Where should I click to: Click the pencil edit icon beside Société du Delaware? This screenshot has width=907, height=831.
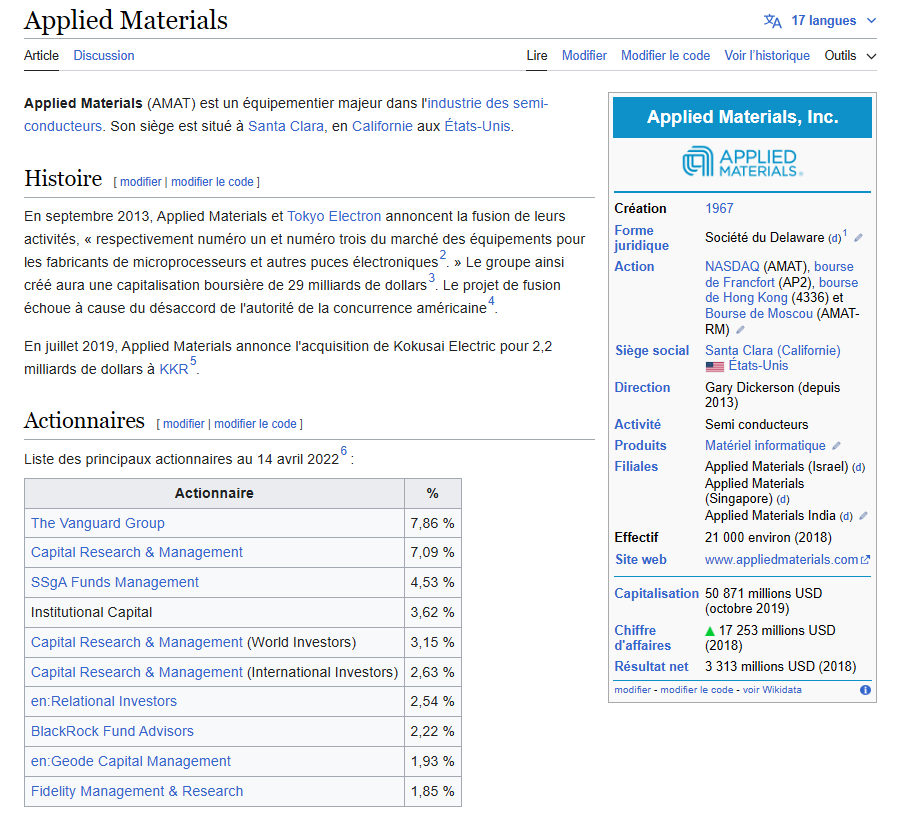point(858,238)
